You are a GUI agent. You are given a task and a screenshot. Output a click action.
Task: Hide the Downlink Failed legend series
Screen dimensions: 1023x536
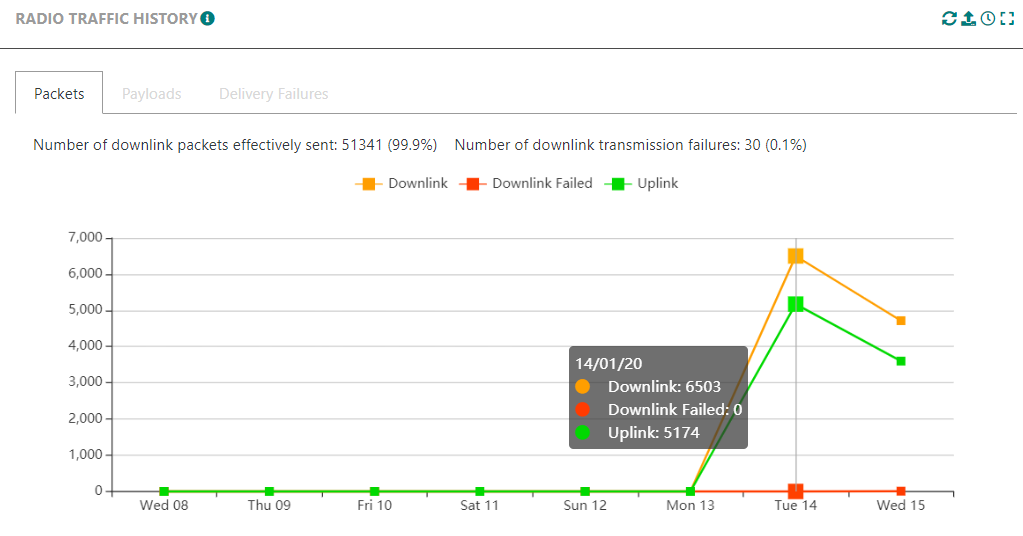[x=526, y=184]
